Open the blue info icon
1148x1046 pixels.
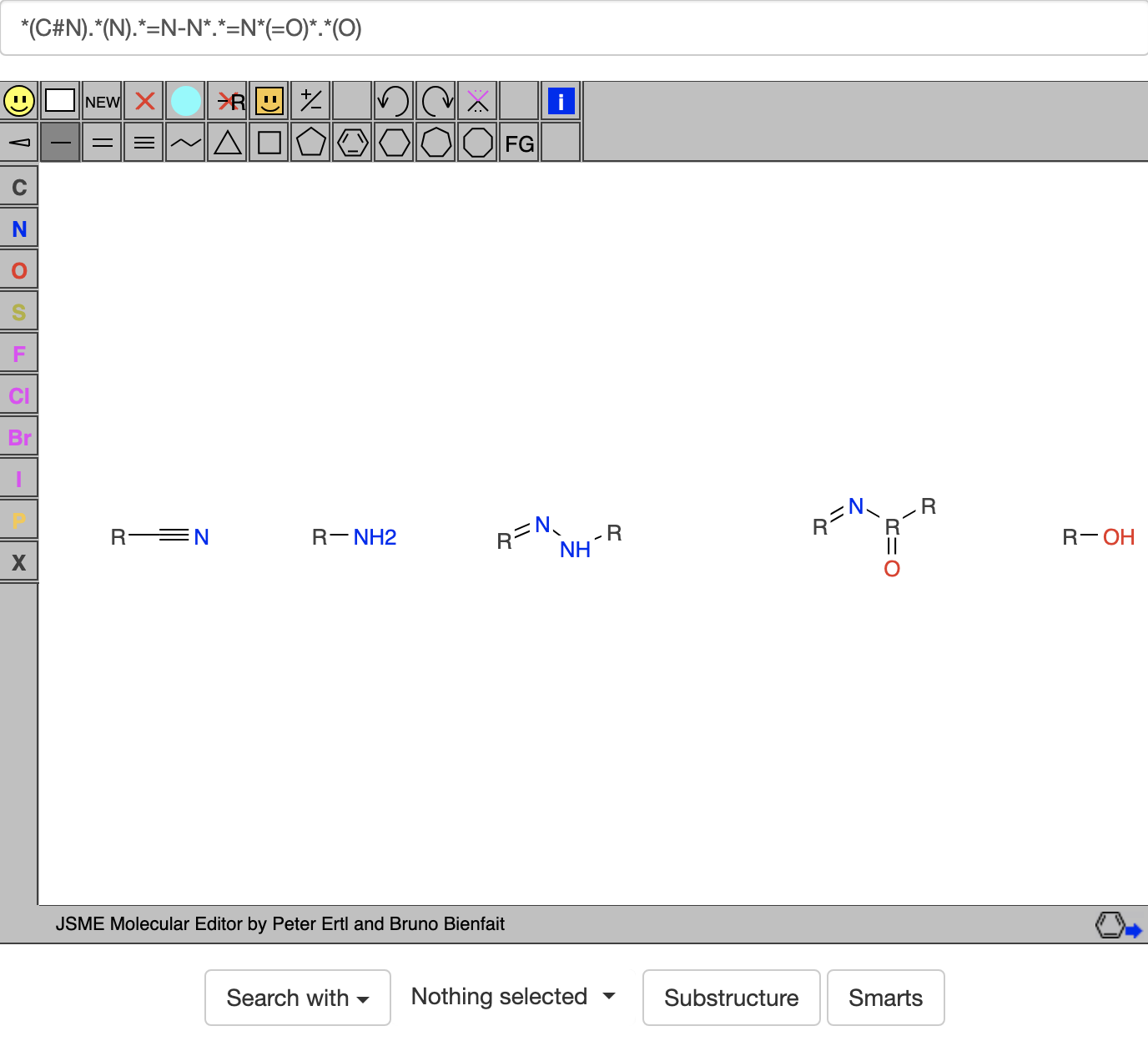[x=561, y=102]
